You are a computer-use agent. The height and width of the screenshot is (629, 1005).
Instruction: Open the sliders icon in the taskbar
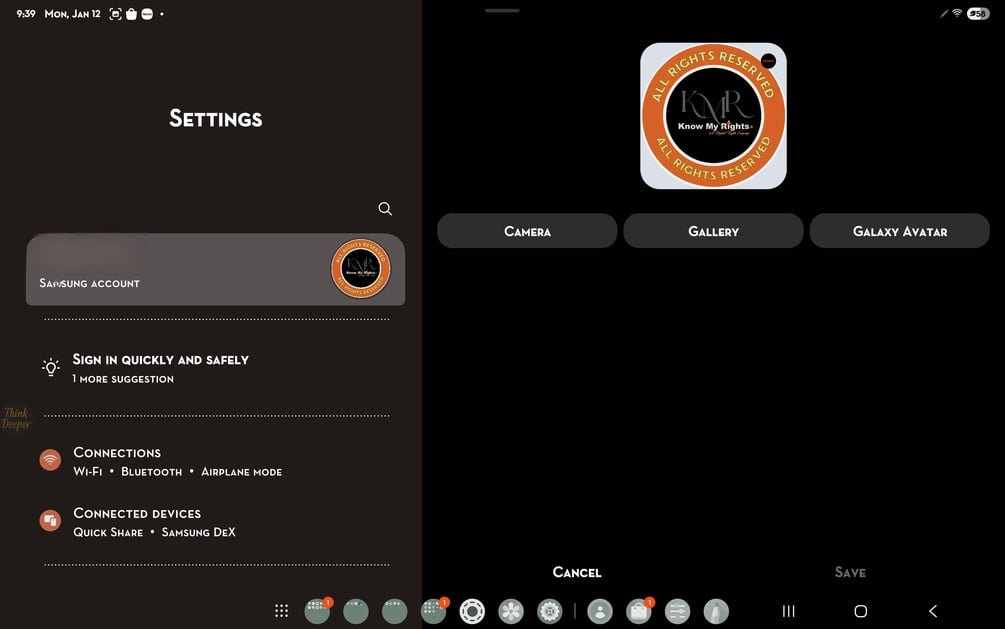tap(677, 611)
